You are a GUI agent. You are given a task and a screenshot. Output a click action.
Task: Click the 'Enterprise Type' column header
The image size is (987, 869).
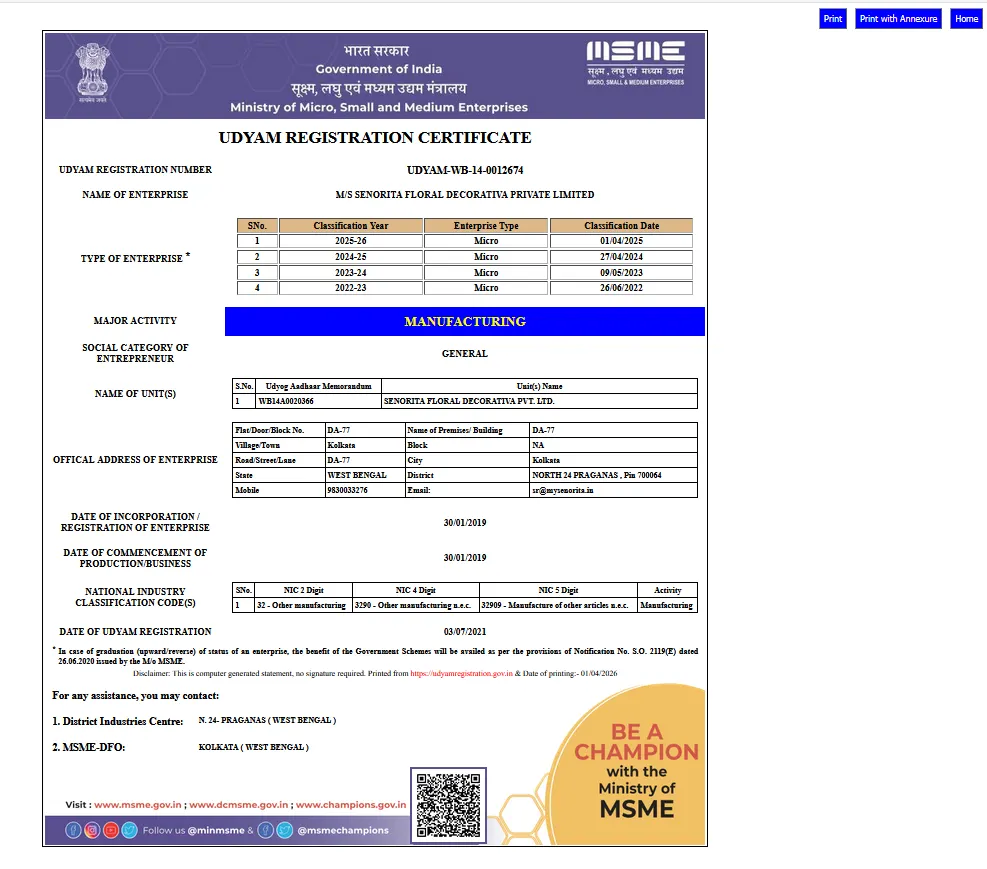(486, 225)
